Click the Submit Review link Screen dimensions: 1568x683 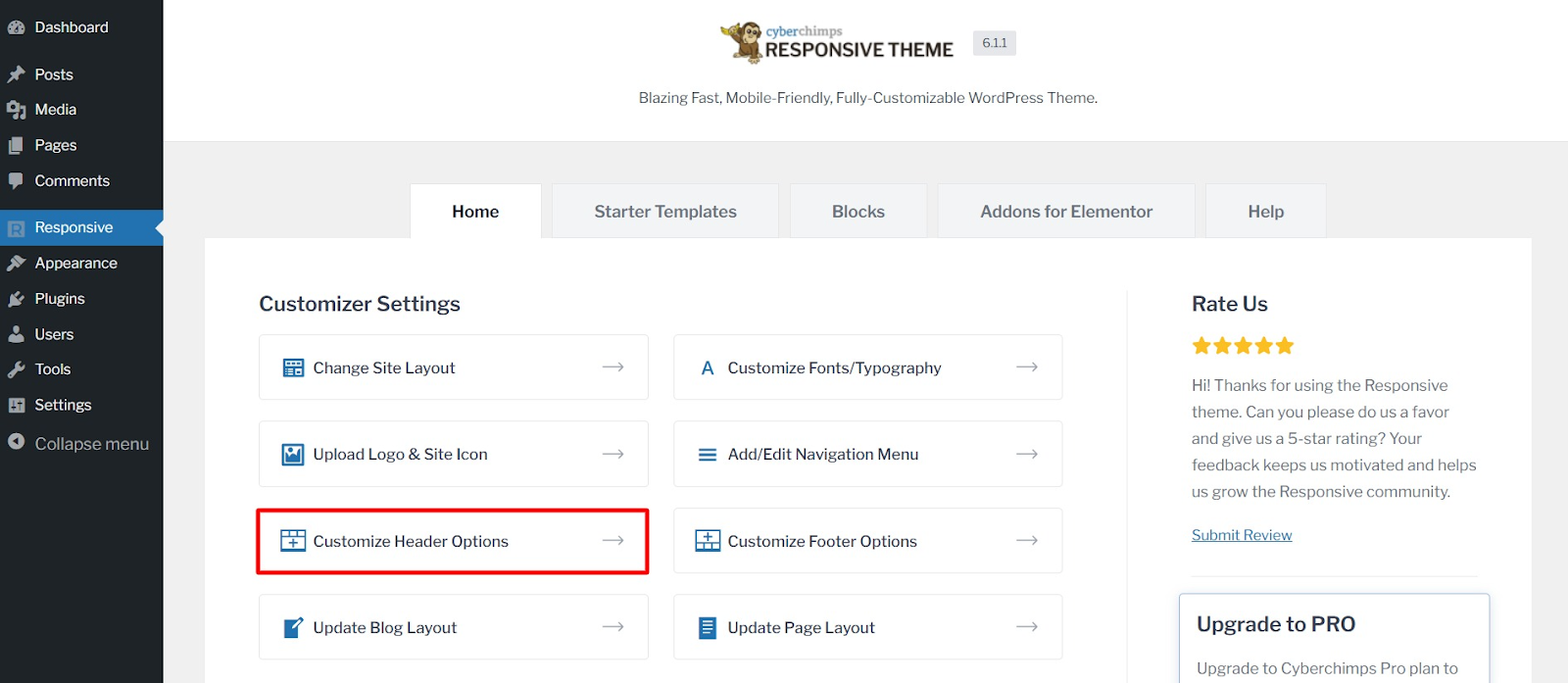1242,535
